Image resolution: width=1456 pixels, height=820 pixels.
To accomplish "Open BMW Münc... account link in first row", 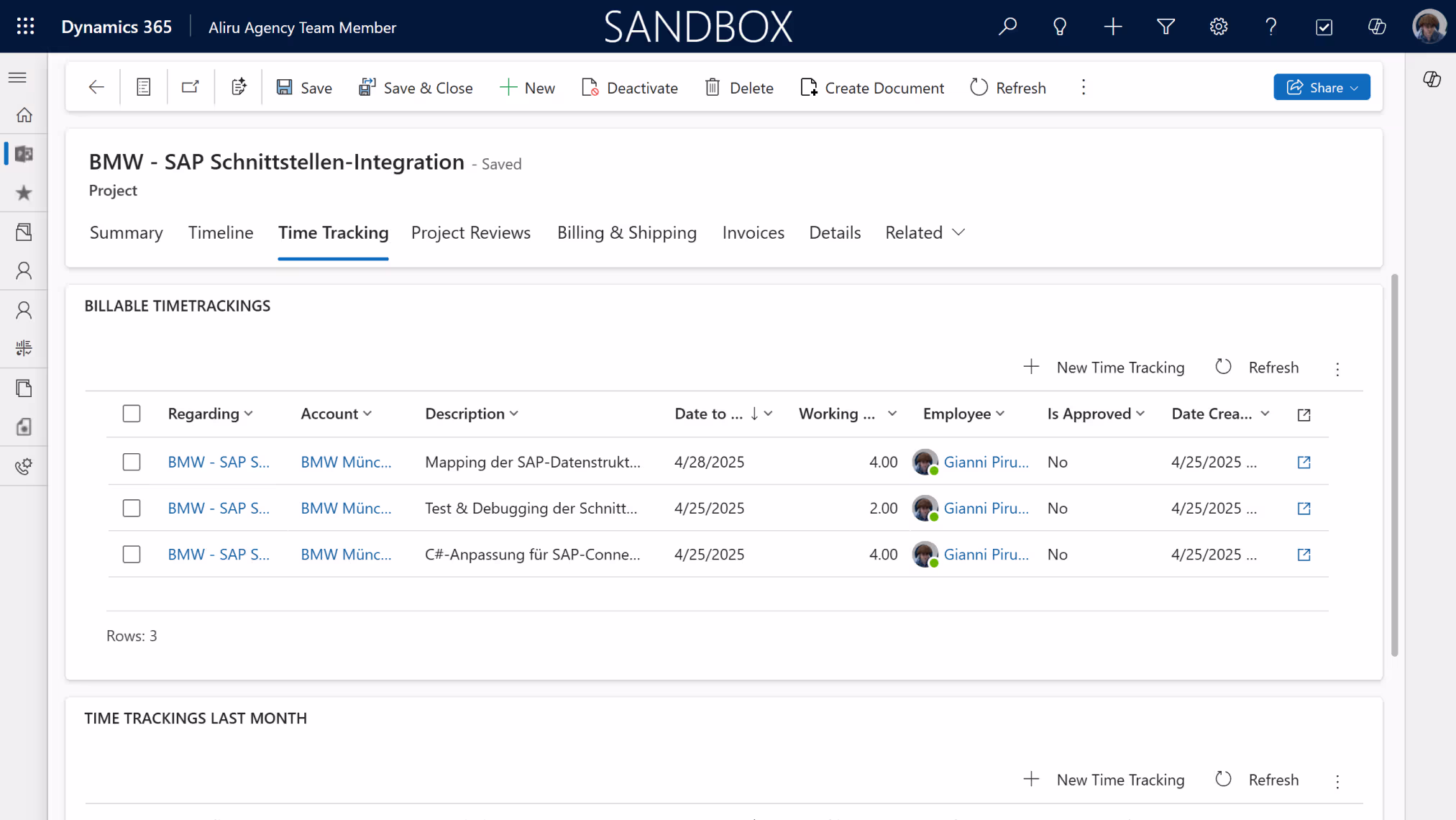I will 346,462.
